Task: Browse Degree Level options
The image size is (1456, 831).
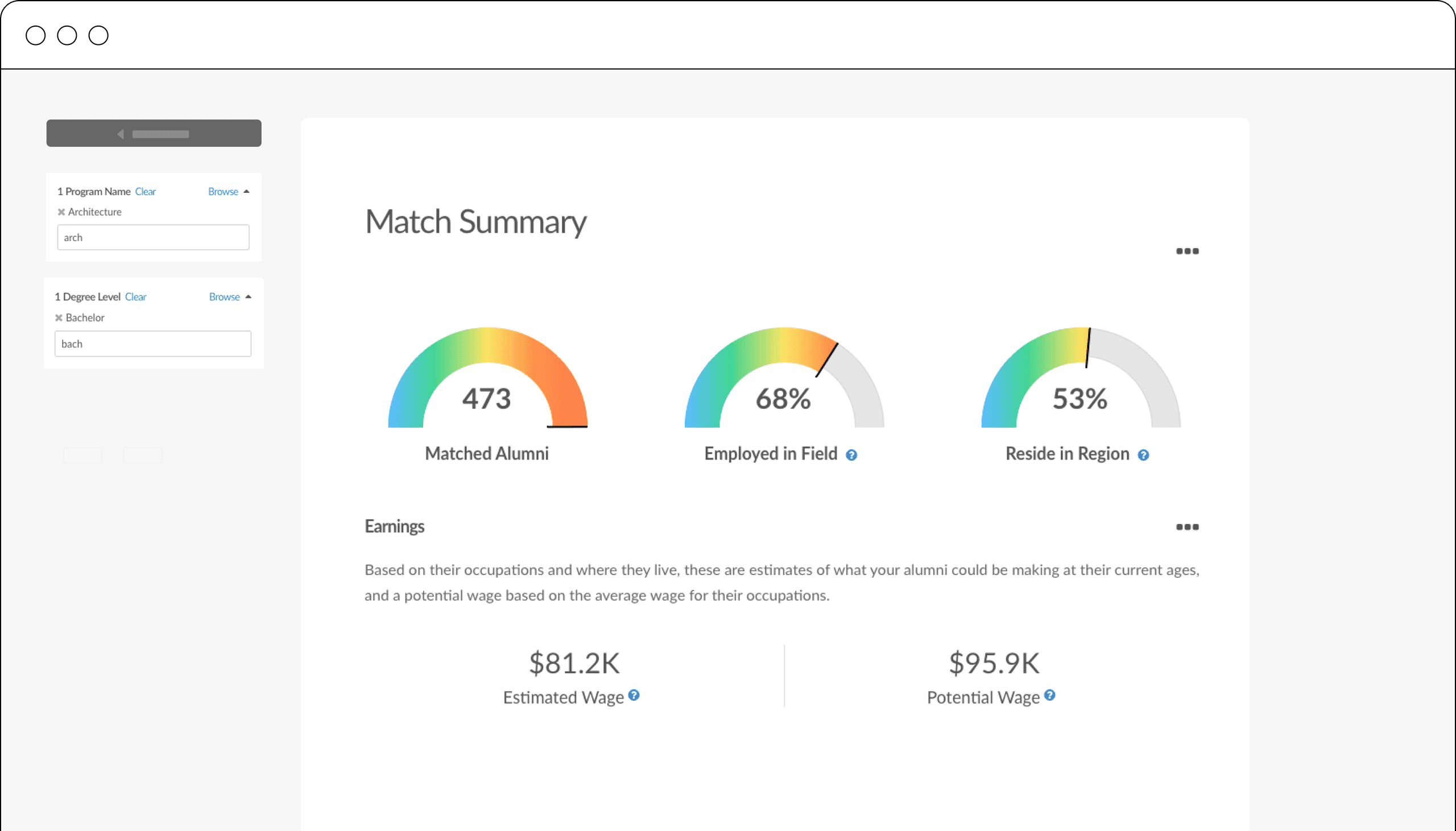Action: pos(224,297)
